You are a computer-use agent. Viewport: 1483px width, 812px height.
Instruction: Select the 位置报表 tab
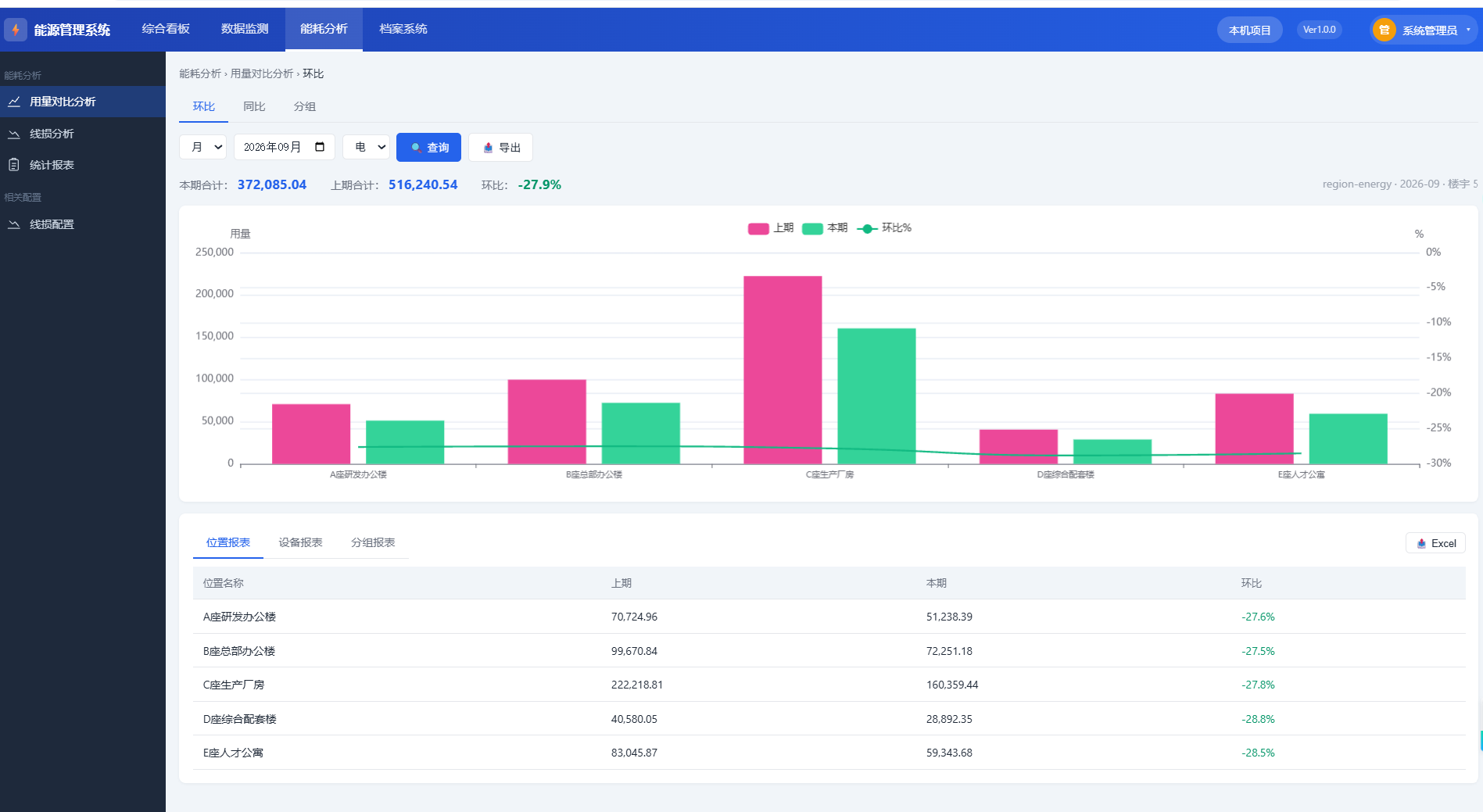228,542
